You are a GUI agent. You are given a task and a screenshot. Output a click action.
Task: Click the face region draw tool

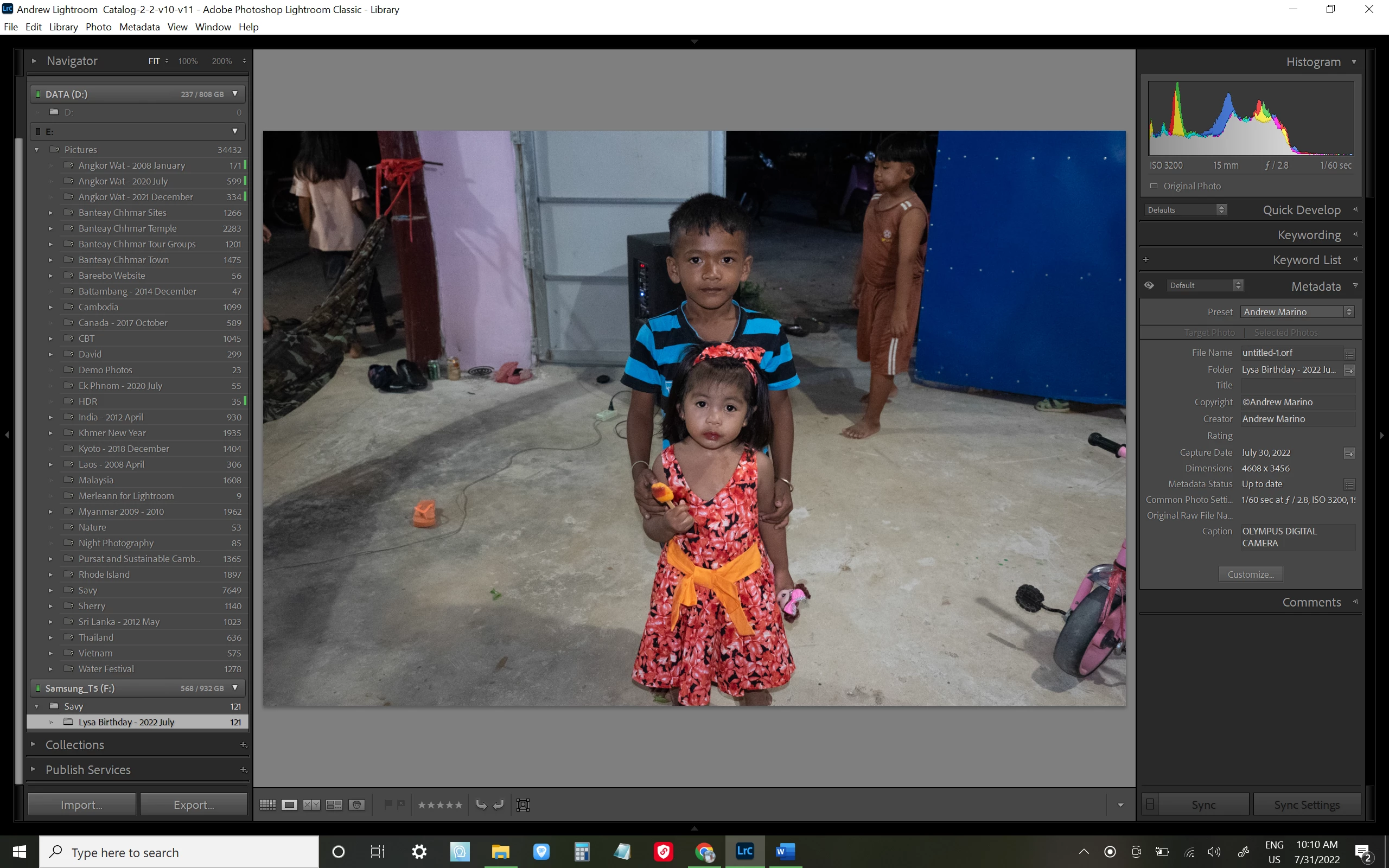523,805
